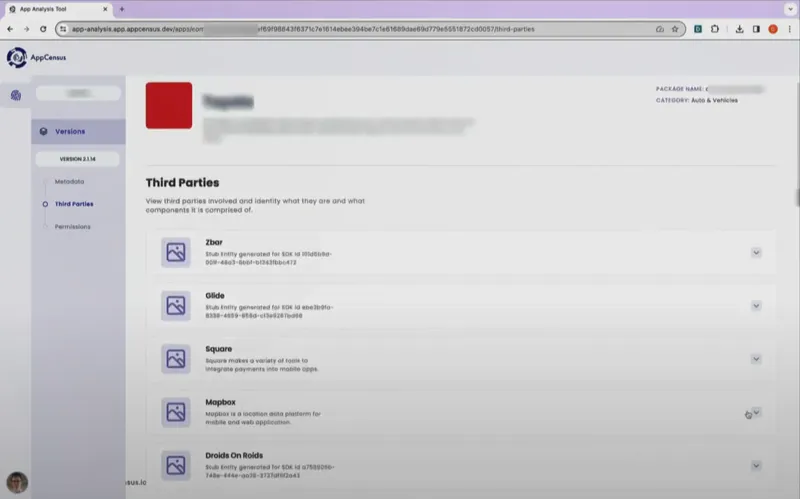Click the Mapbox title text
Viewport: 800px width, 499px height.
[x=220, y=403]
